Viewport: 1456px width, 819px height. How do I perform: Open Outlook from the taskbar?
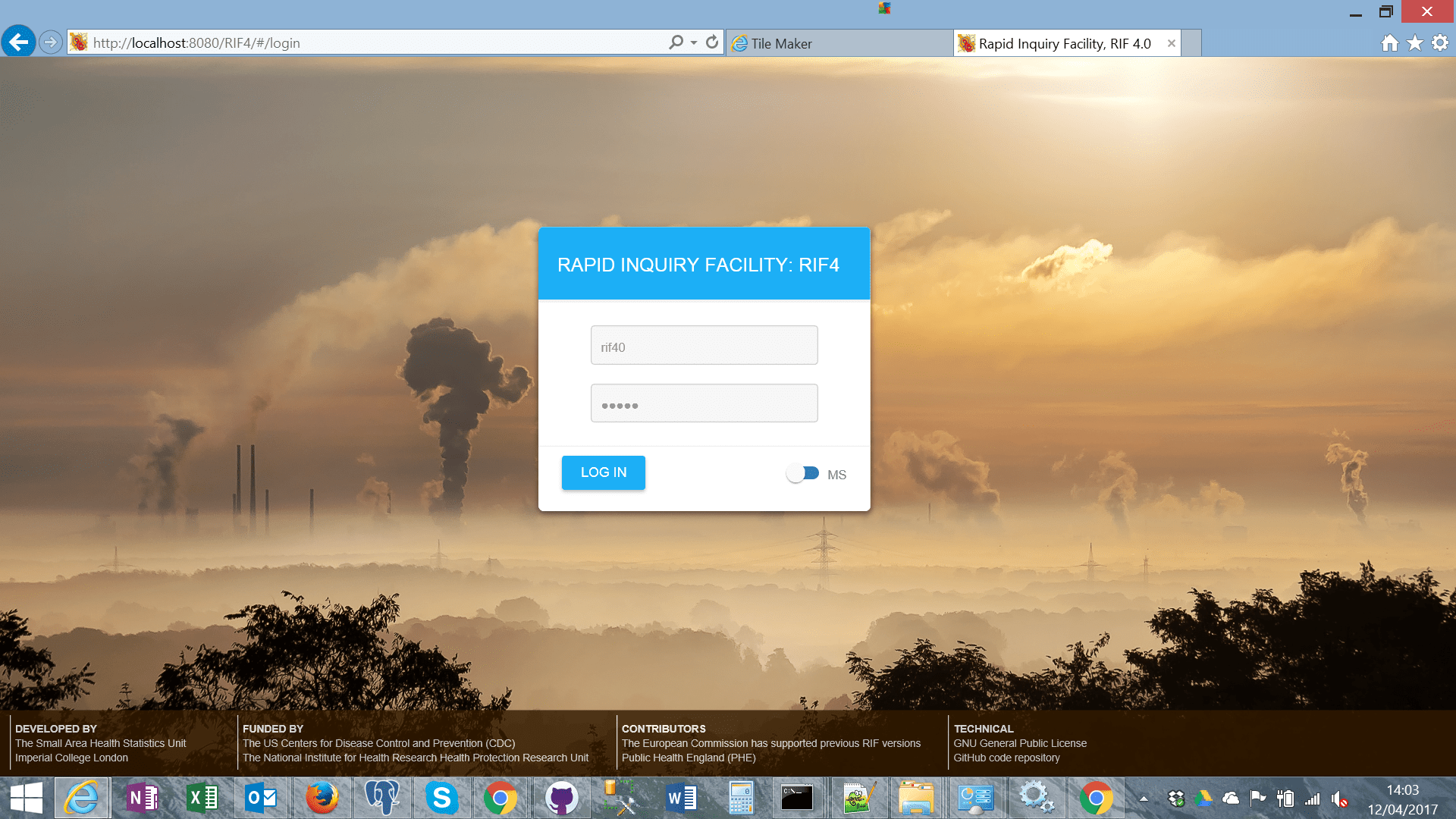pos(262,798)
